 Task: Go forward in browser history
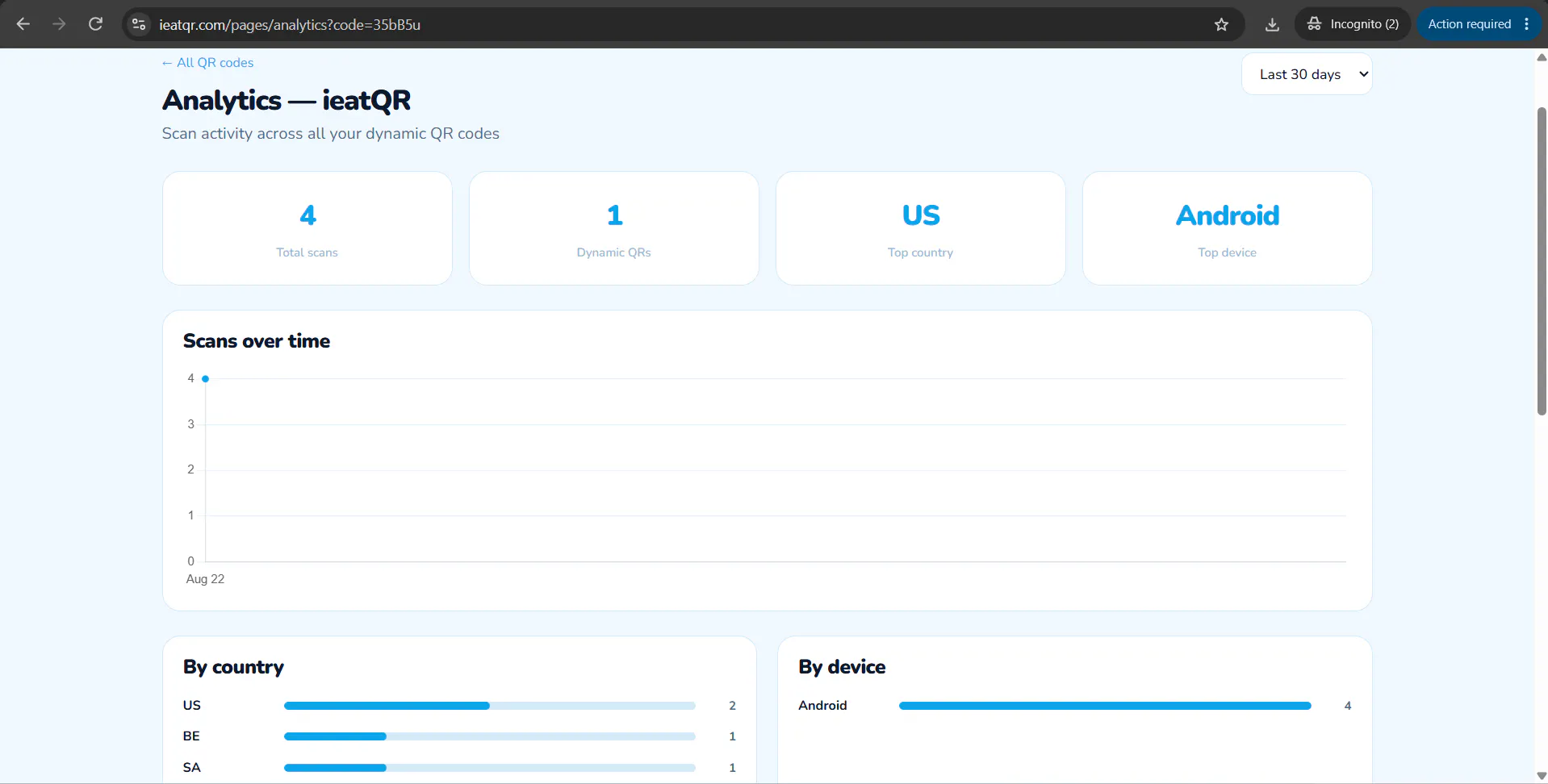pos(59,24)
